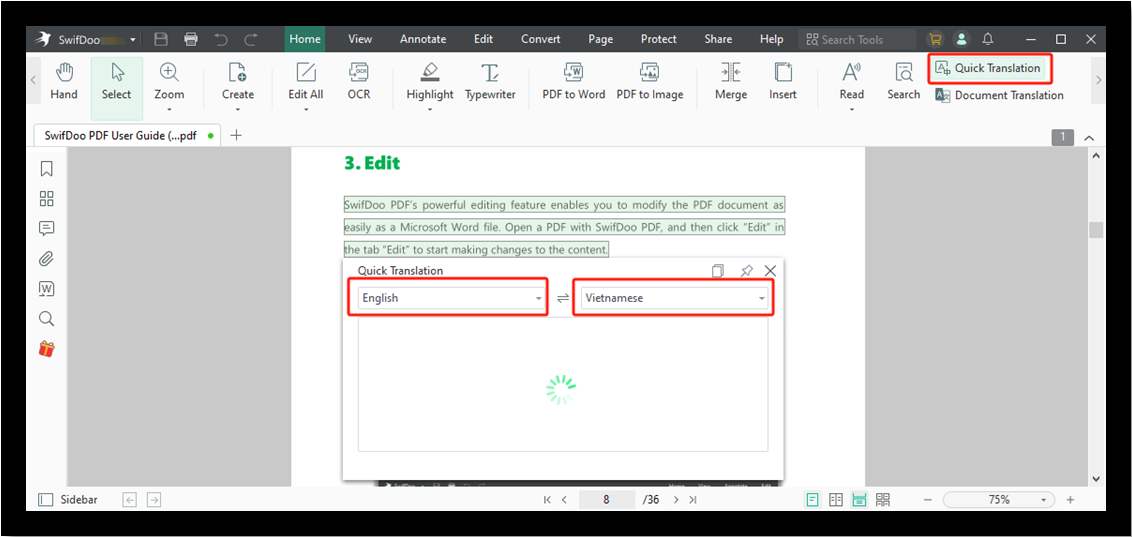Select the Hand tool
Screen dimensions: 1132x537
click(64, 81)
